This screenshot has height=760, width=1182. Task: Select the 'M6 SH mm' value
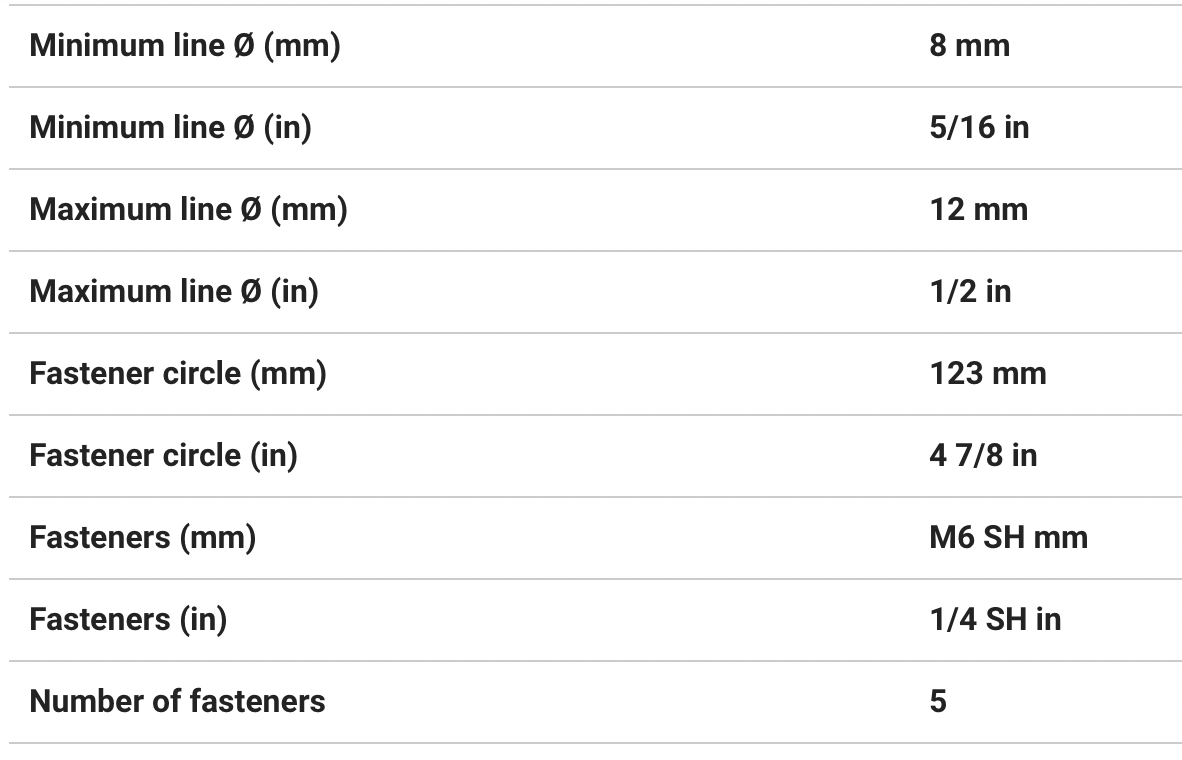pyautogui.click(x=1008, y=538)
